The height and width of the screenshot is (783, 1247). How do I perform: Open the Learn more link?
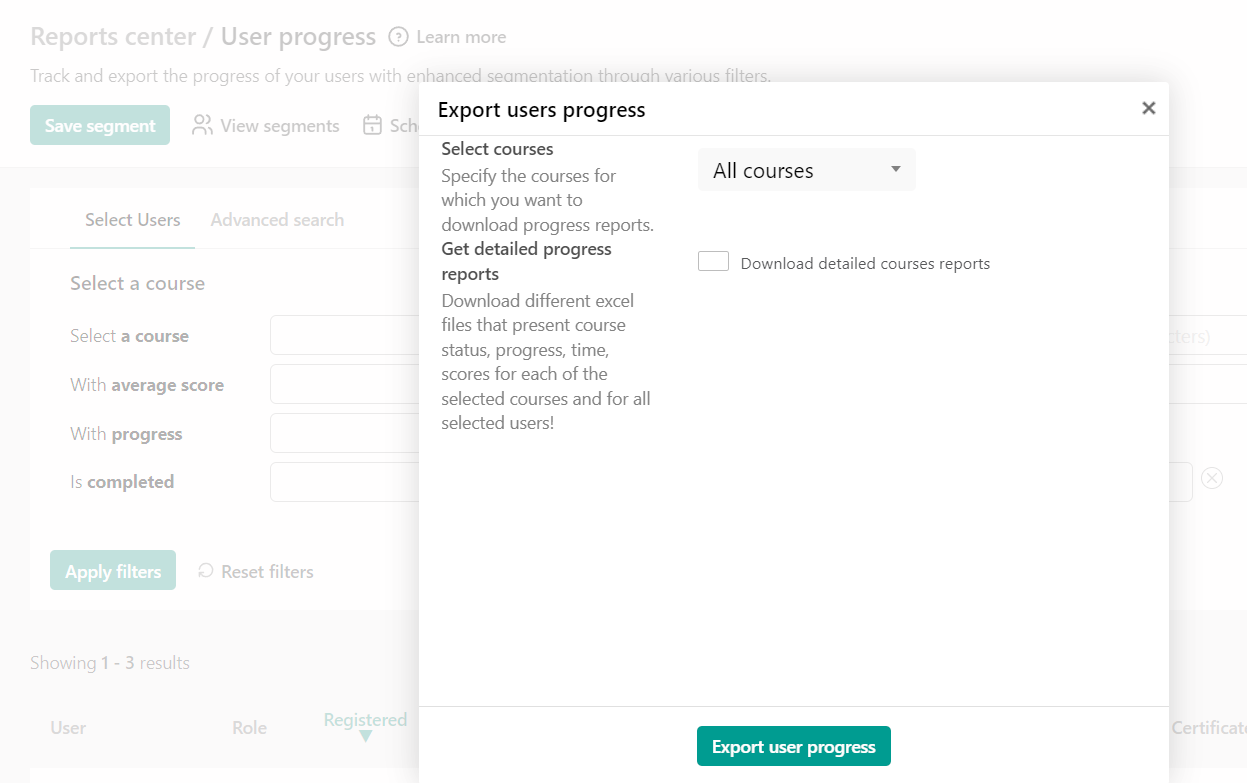coord(461,36)
